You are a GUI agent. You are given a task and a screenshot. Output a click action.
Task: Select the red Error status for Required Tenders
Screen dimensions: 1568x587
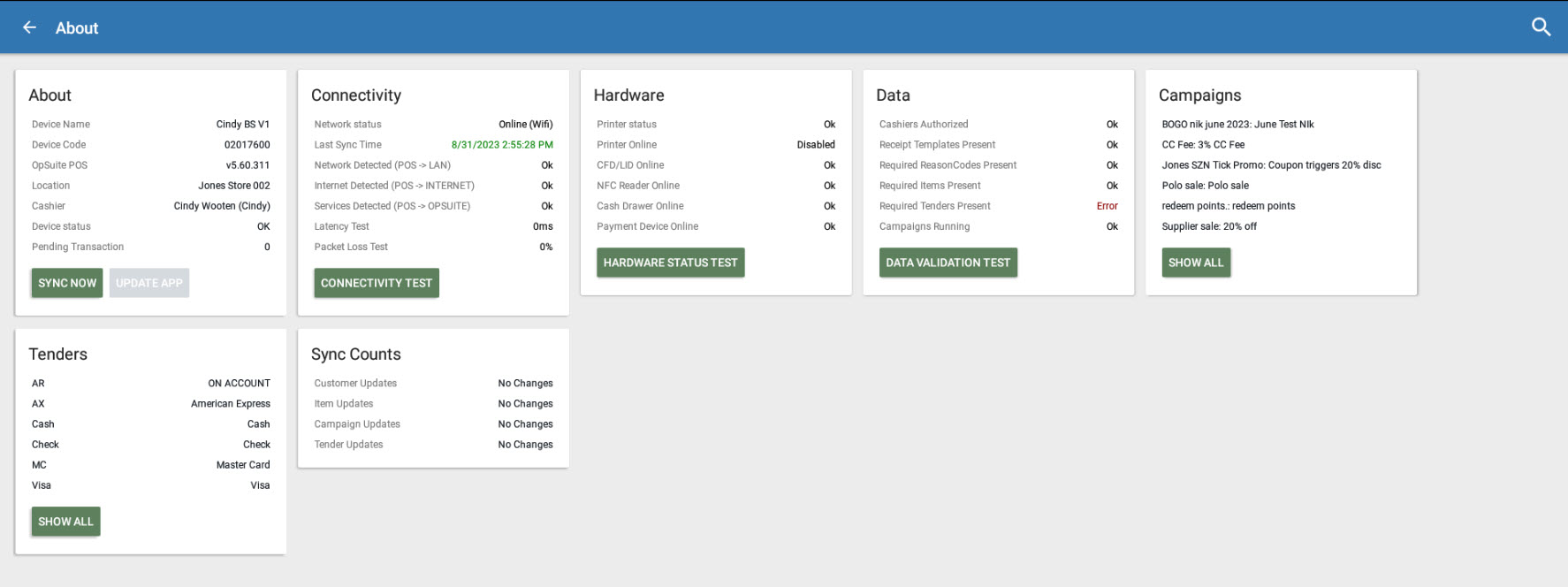point(1107,206)
